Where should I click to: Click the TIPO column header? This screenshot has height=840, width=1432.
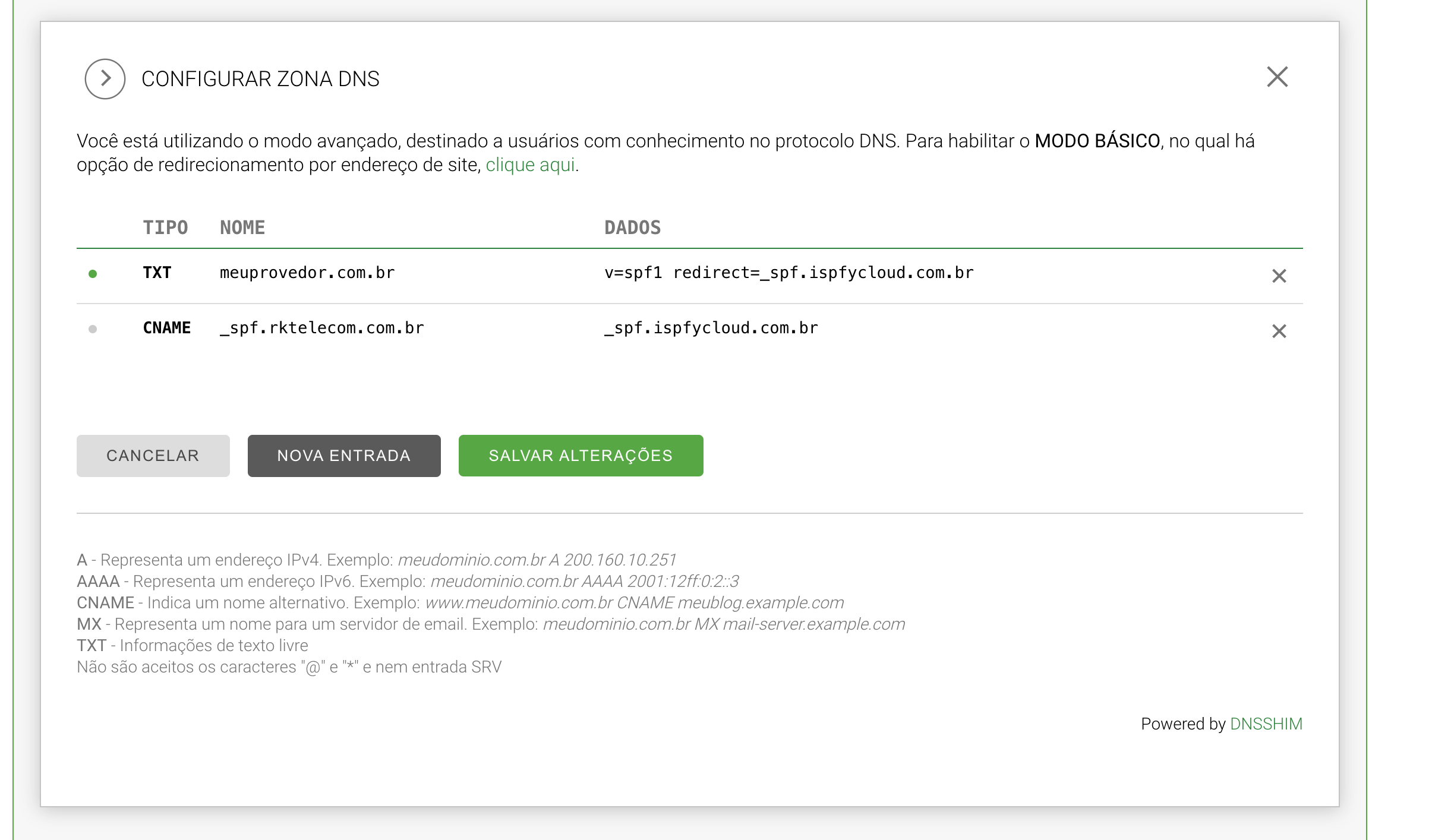165,228
